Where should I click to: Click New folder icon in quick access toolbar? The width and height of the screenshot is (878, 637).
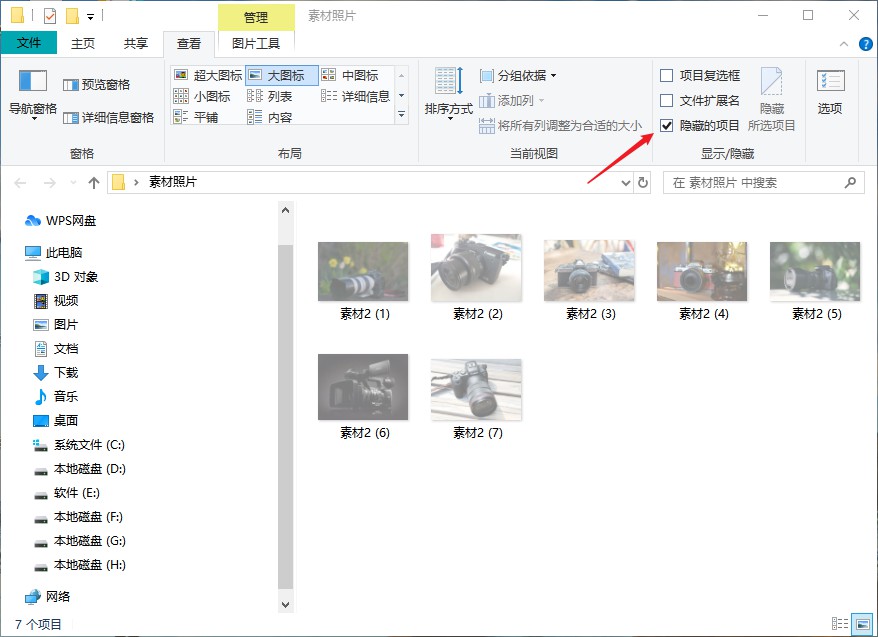(72, 16)
